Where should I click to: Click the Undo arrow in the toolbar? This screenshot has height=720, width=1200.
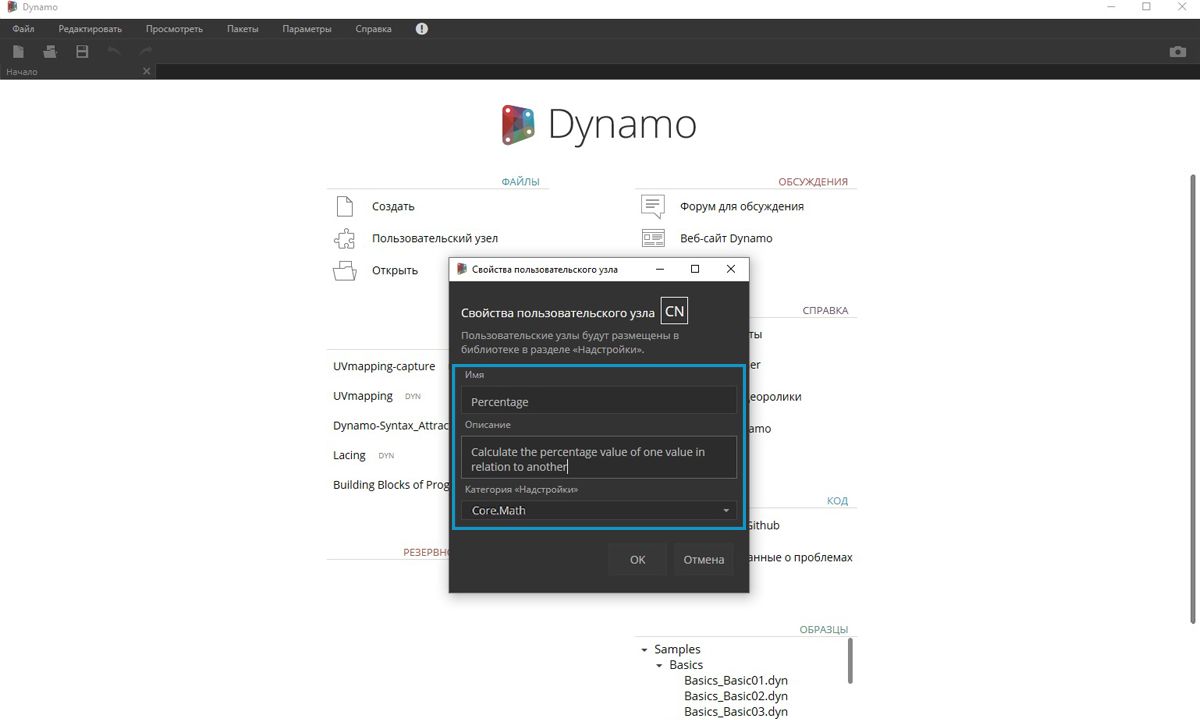coord(114,51)
